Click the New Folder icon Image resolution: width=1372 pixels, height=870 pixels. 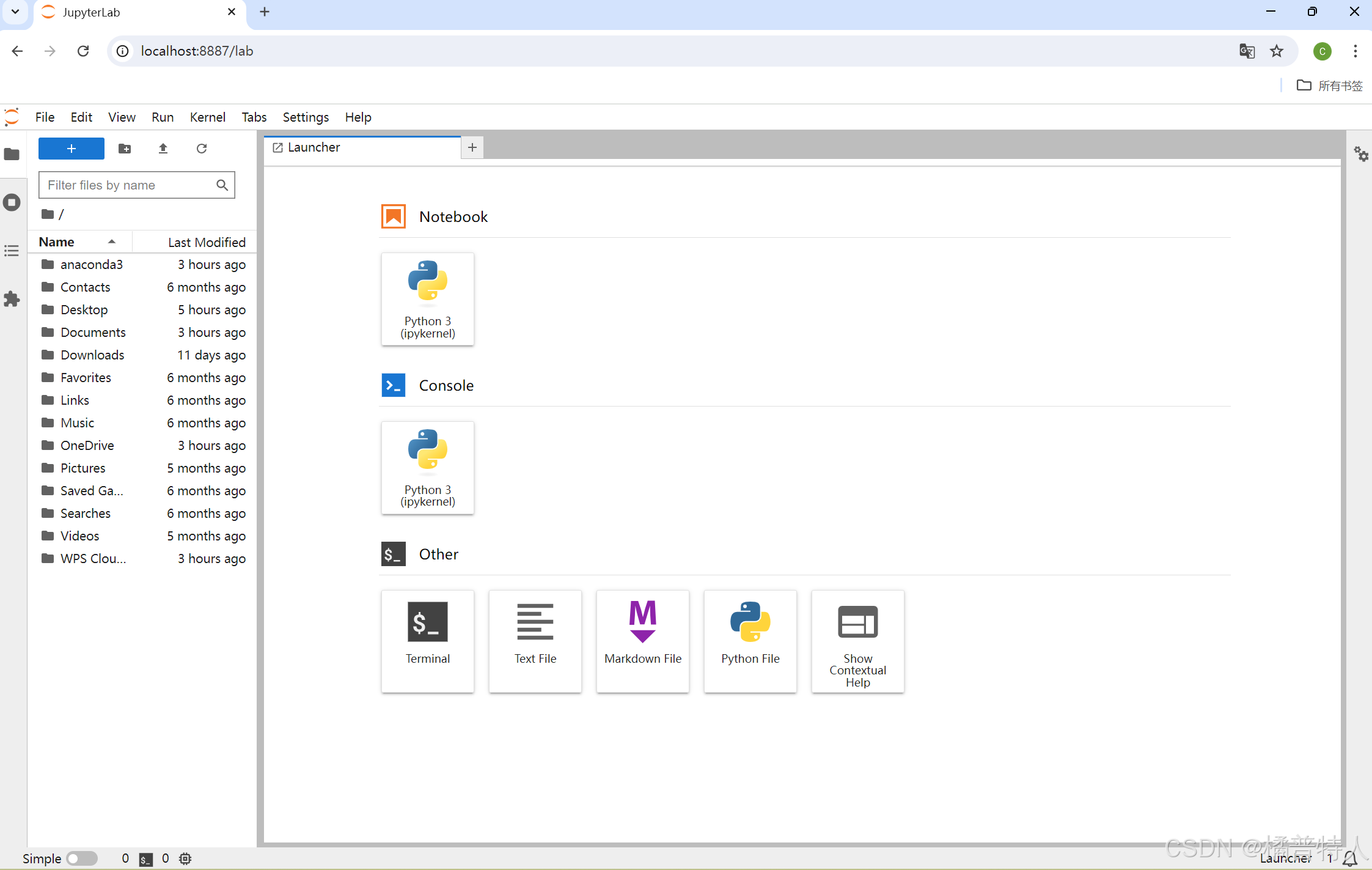coord(125,149)
